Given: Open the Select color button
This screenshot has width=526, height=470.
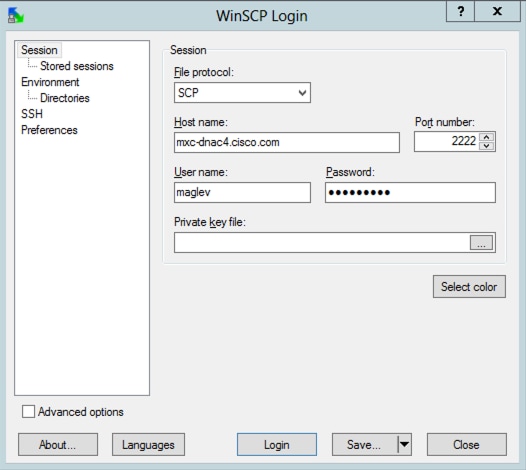Looking at the screenshot, I should (x=469, y=287).
